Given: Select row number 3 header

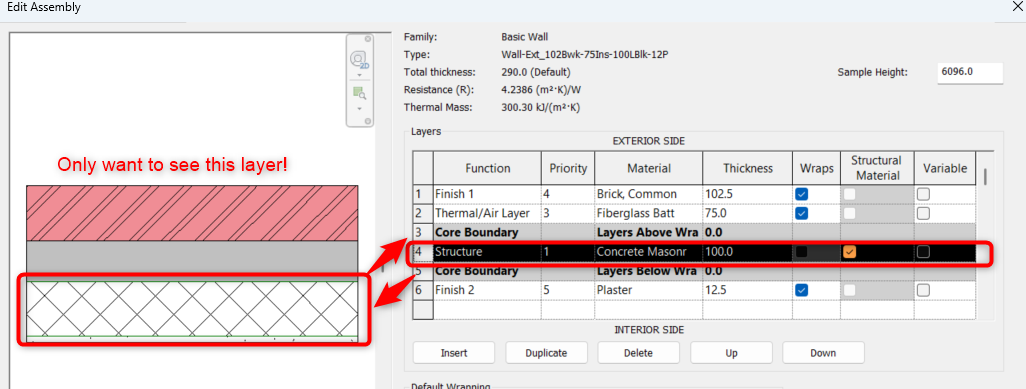Looking at the screenshot, I should pyautogui.click(x=423, y=232).
